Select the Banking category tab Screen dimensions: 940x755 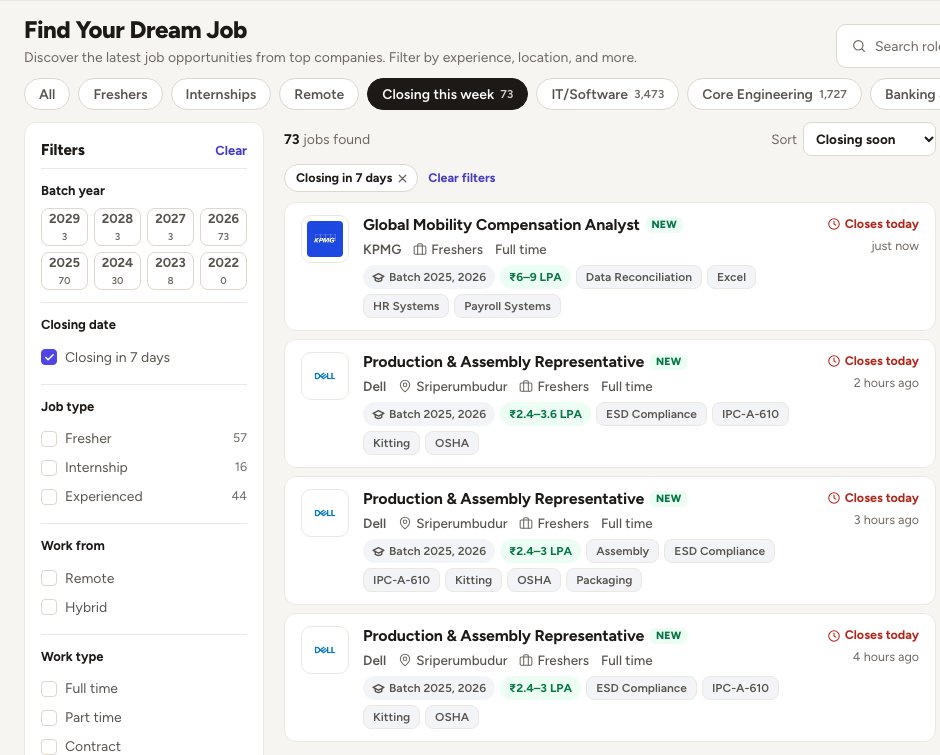tap(905, 94)
